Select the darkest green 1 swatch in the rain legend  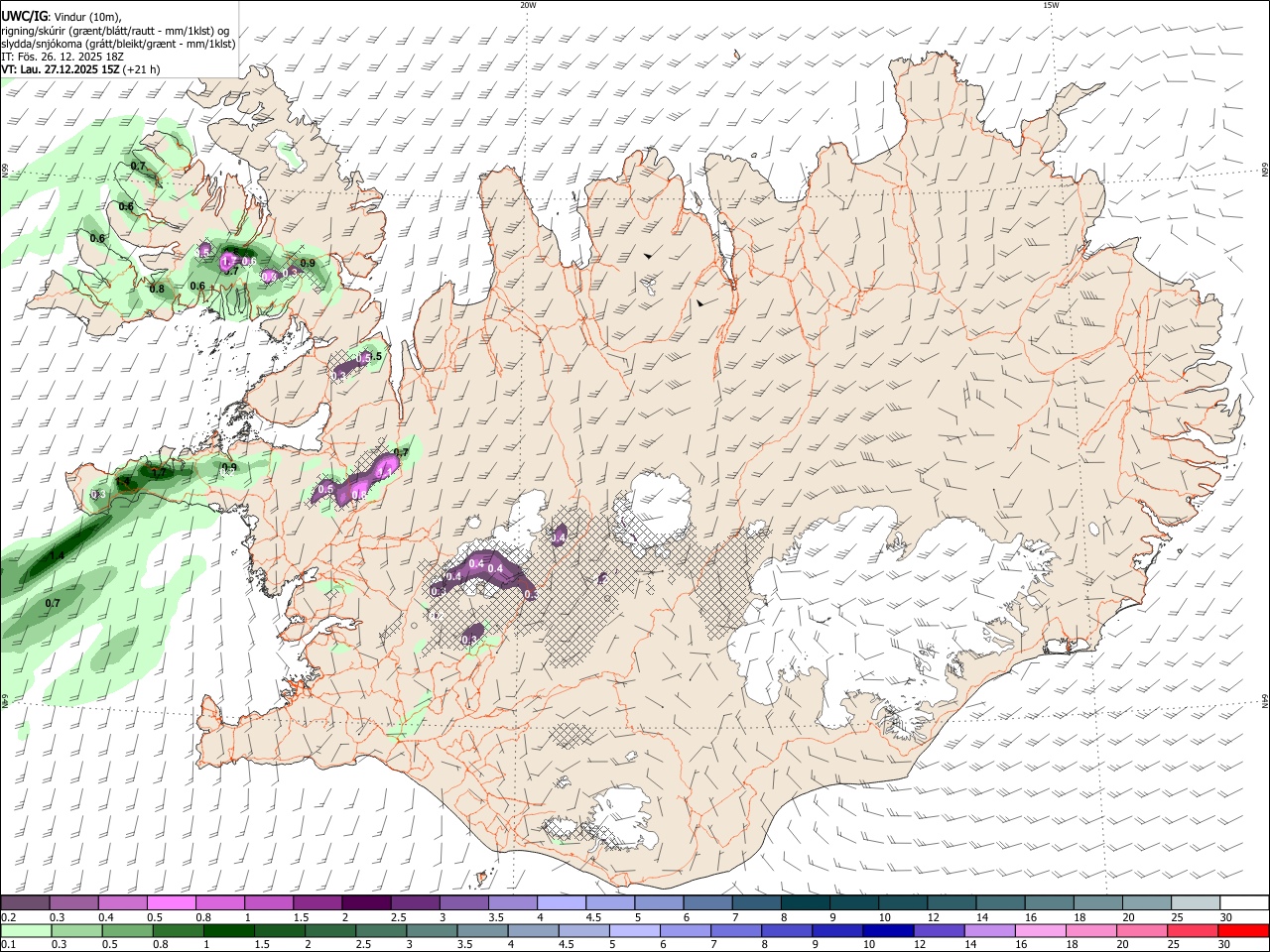pyautogui.click(x=228, y=930)
